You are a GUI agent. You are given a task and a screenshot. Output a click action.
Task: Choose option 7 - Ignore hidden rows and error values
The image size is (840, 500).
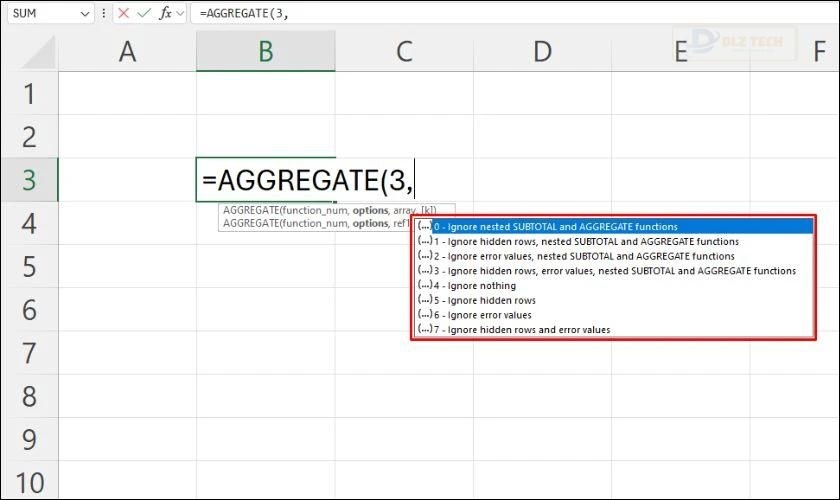[x=614, y=330]
